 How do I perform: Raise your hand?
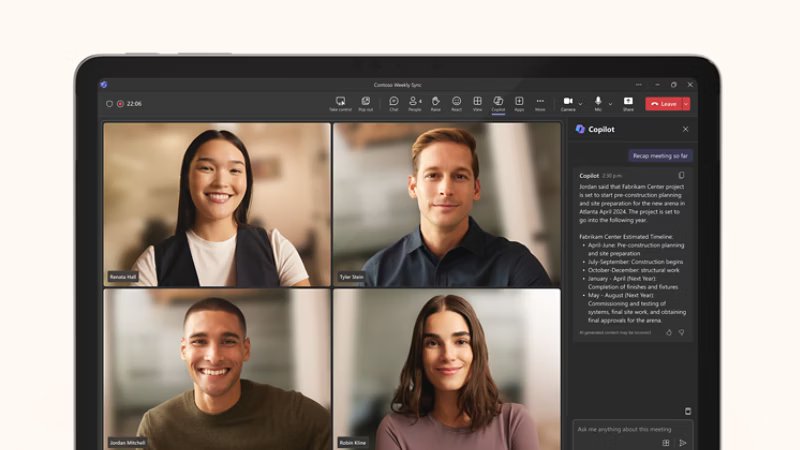click(x=435, y=104)
